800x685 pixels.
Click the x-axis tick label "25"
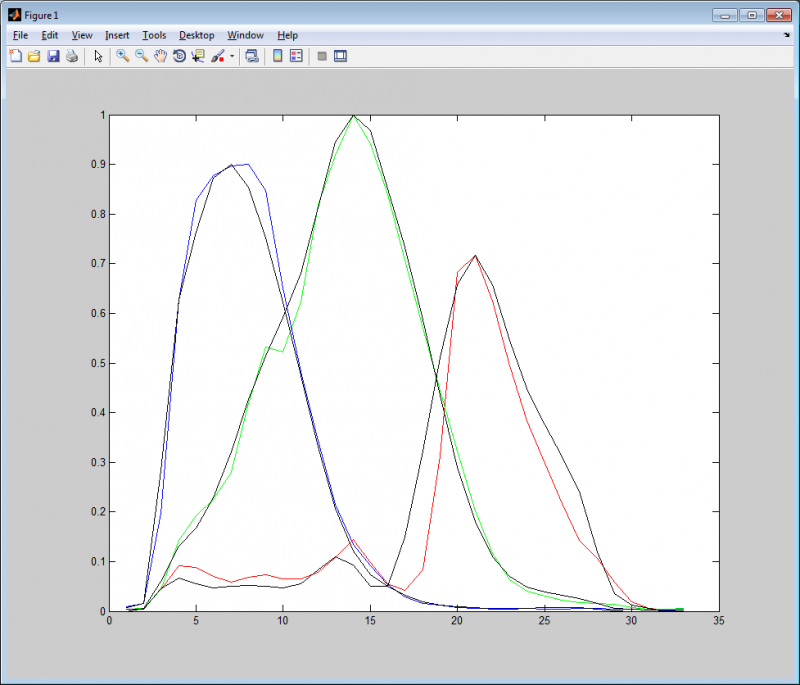click(x=544, y=620)
